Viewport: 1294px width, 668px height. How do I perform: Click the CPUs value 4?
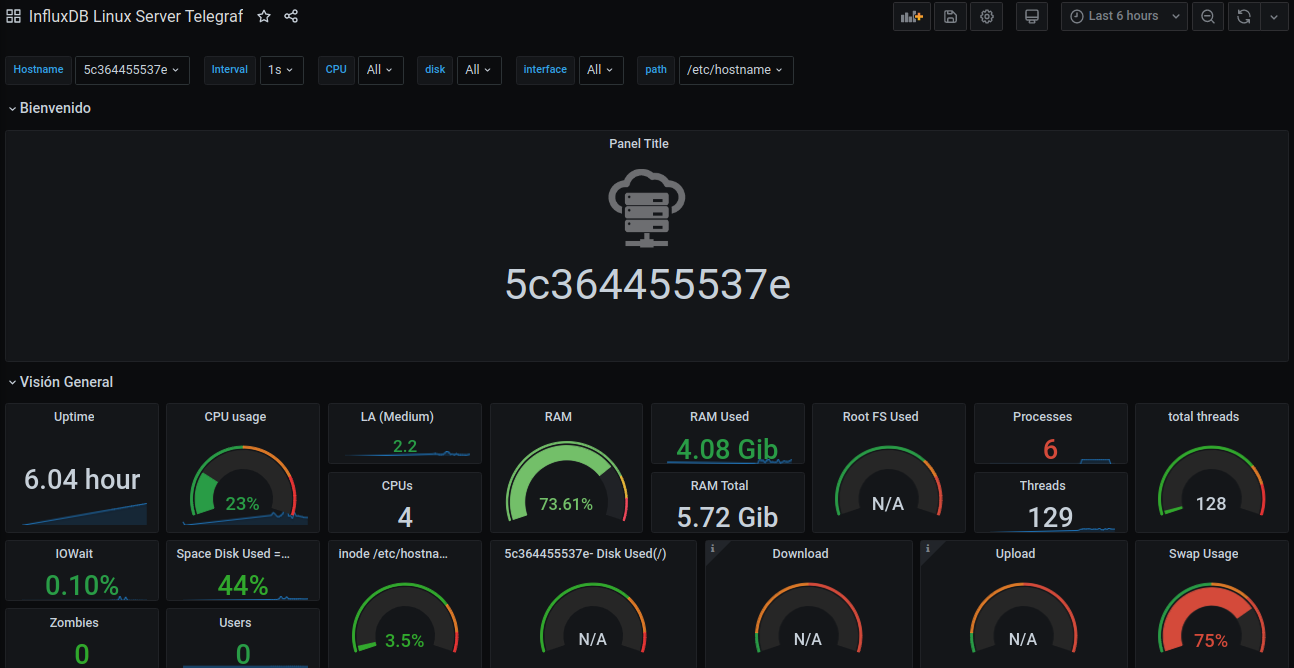tap(405, 517)
